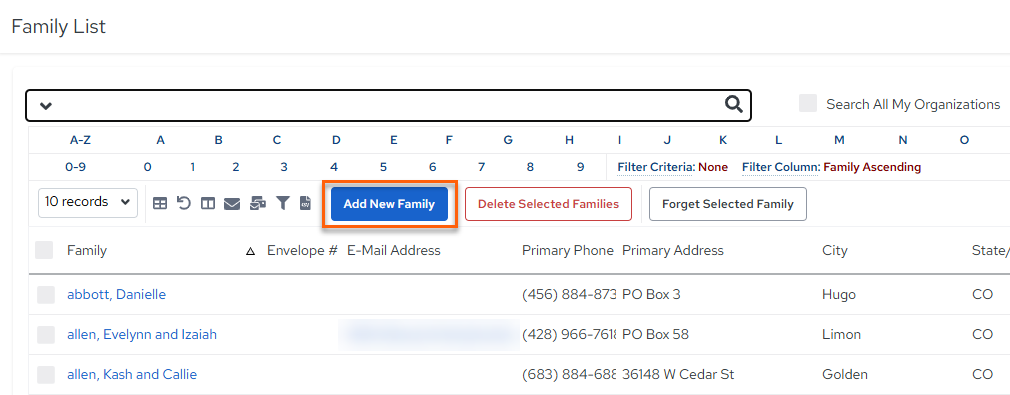The height and width of the screenshot is (395, 1010).
Task: Export list with CSV file icon
Action: (x=305, y=204)
